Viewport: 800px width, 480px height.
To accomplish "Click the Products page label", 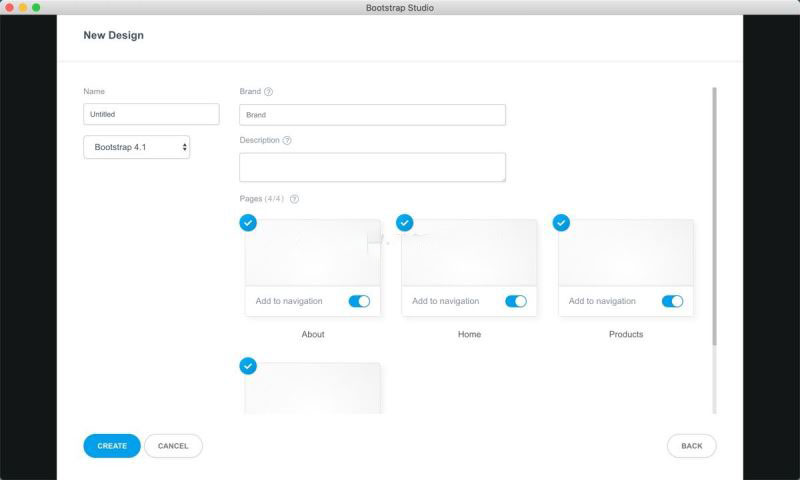I will coord(626,334).
